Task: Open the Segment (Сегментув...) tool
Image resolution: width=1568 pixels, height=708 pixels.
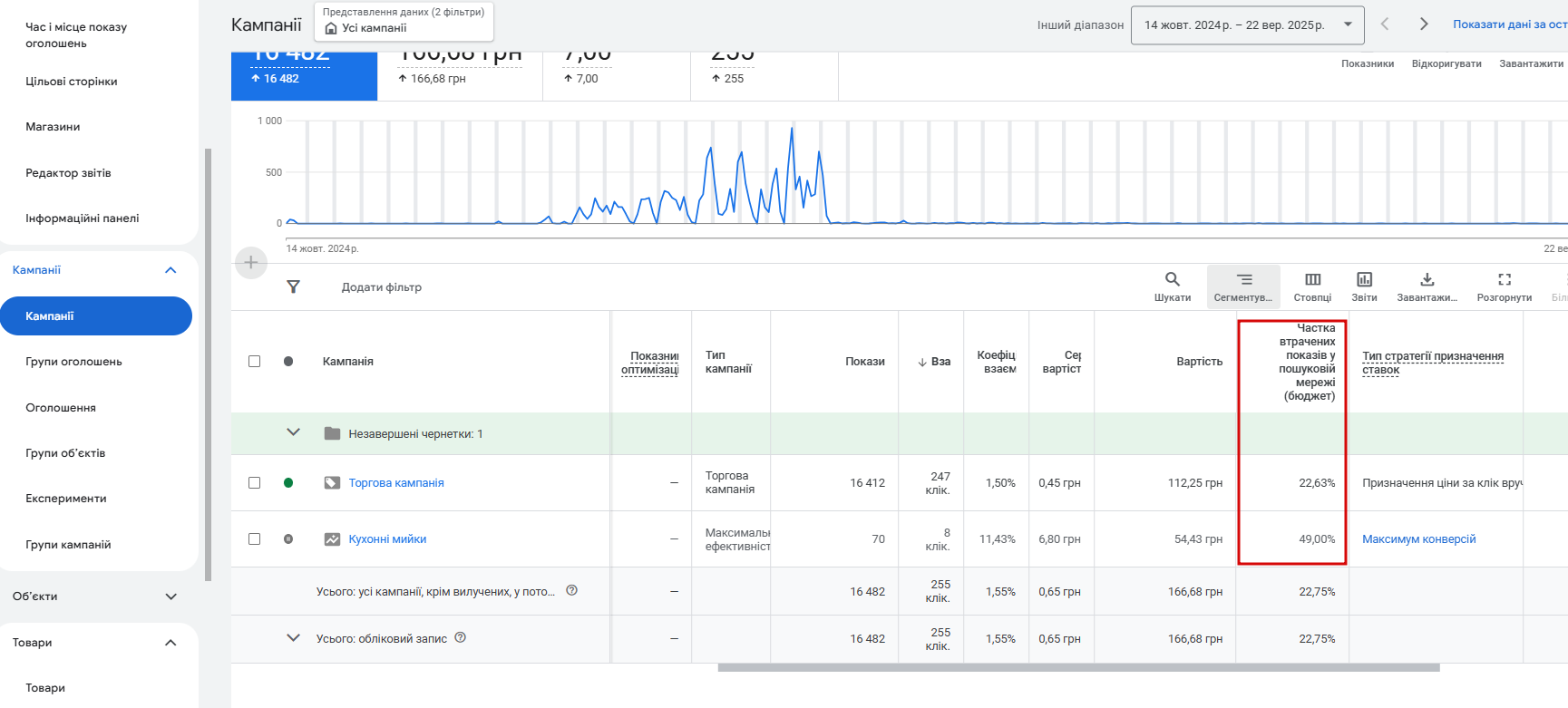Action: [x=1243, y=280]
